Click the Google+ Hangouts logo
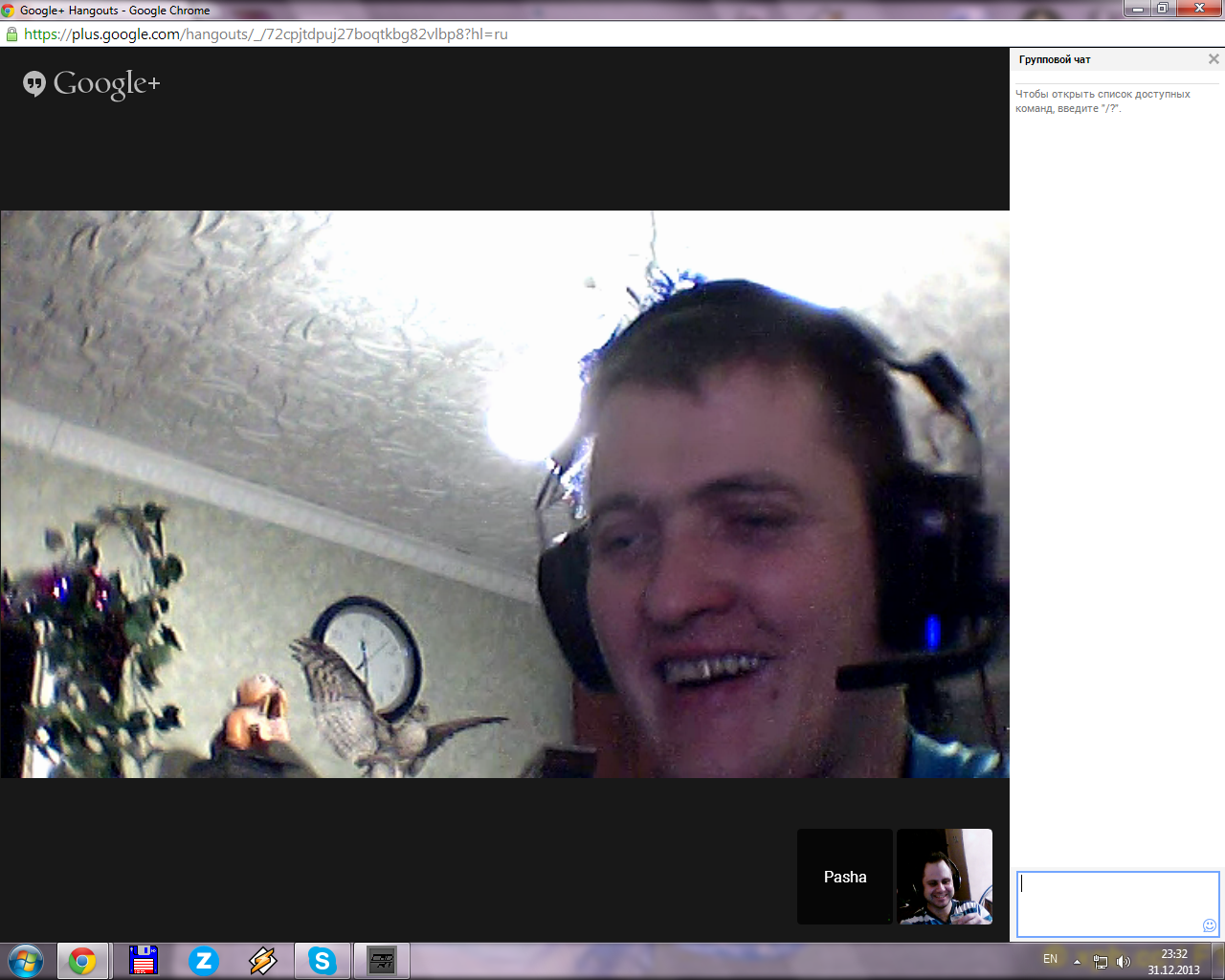Image resolution: width=1225 pixels, height=980 pixels. click(92, 84)
